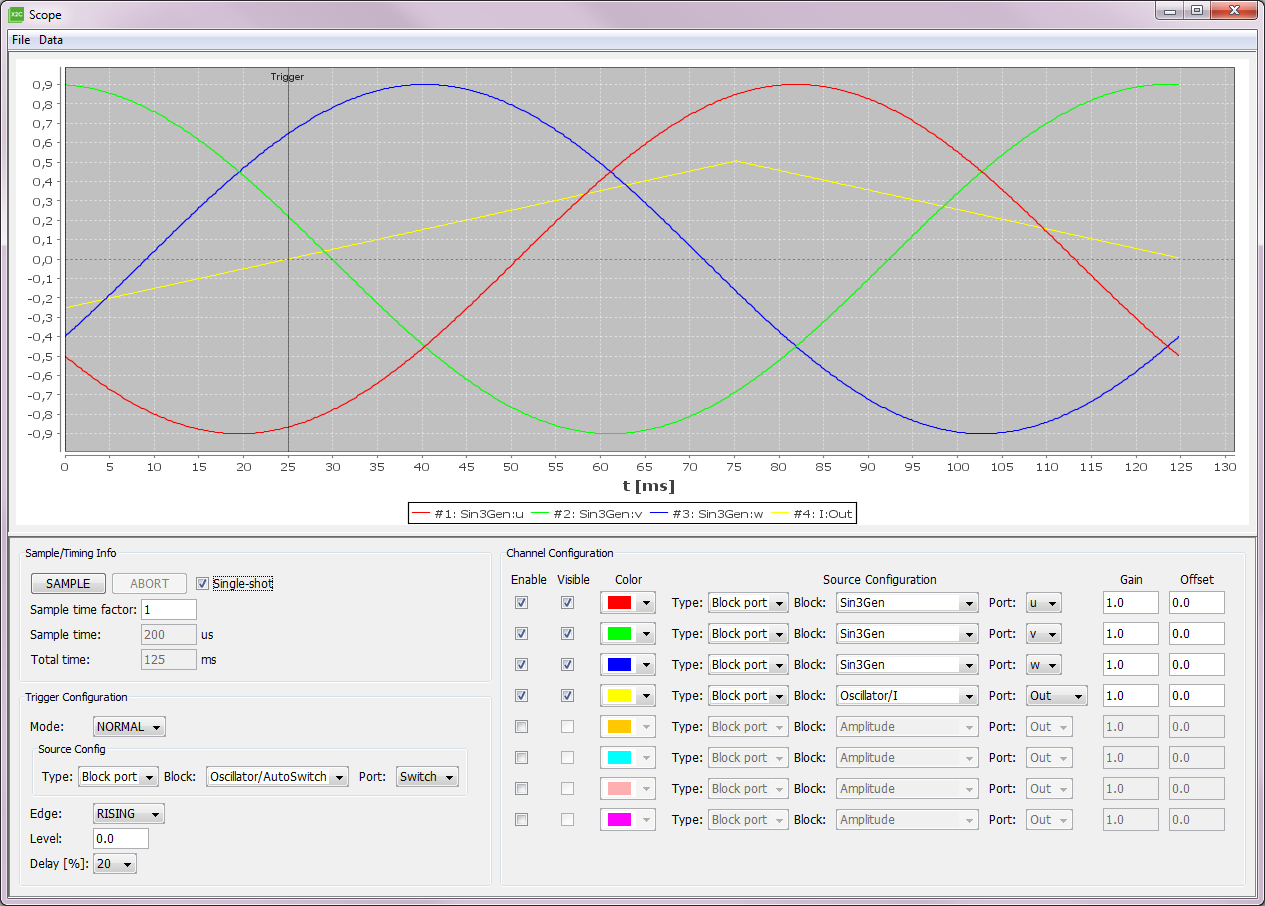Click the Gain field of the green channel
This screenshot has height=906, width=1265.
pos(1130,634)
